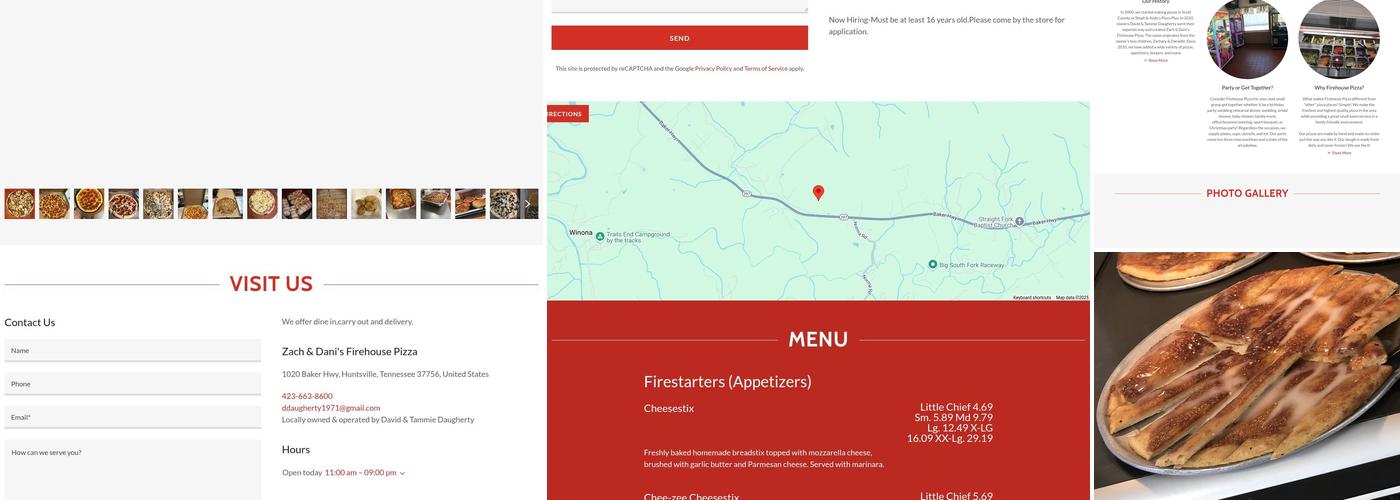The image size is (1400, 500).
Task: Select Big South Fork Raceway map marker
Action: pos(933,265)
